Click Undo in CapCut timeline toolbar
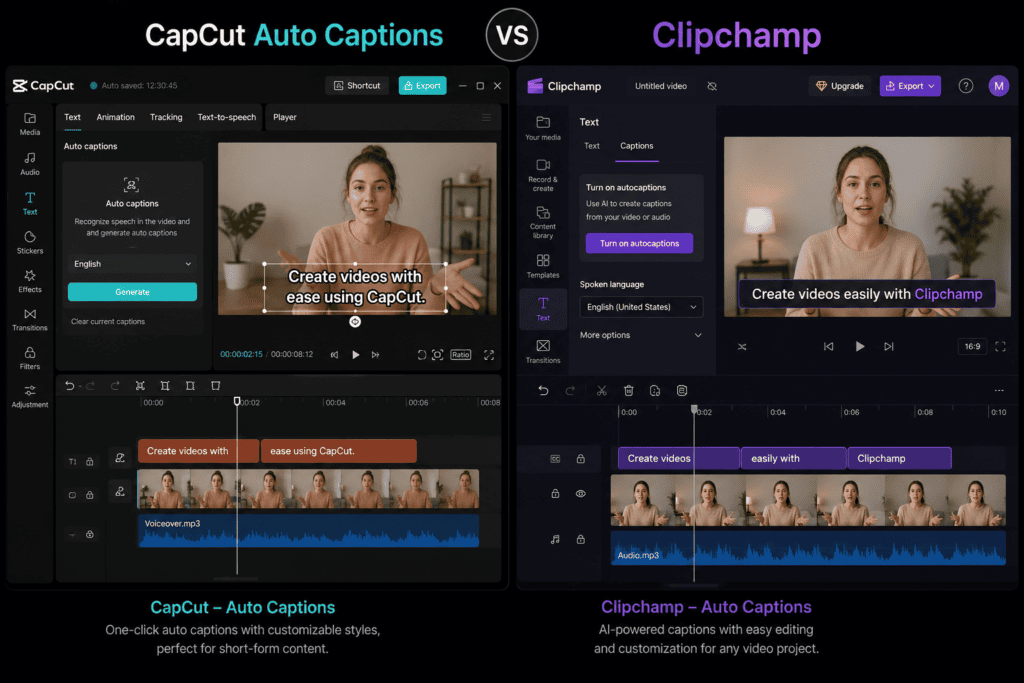Image resolution: width=1024 pixels, height=683 pixels. point(70,386)
